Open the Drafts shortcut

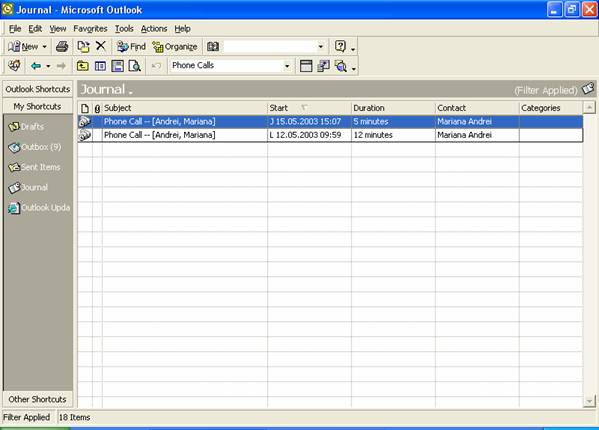click(26, 126)
